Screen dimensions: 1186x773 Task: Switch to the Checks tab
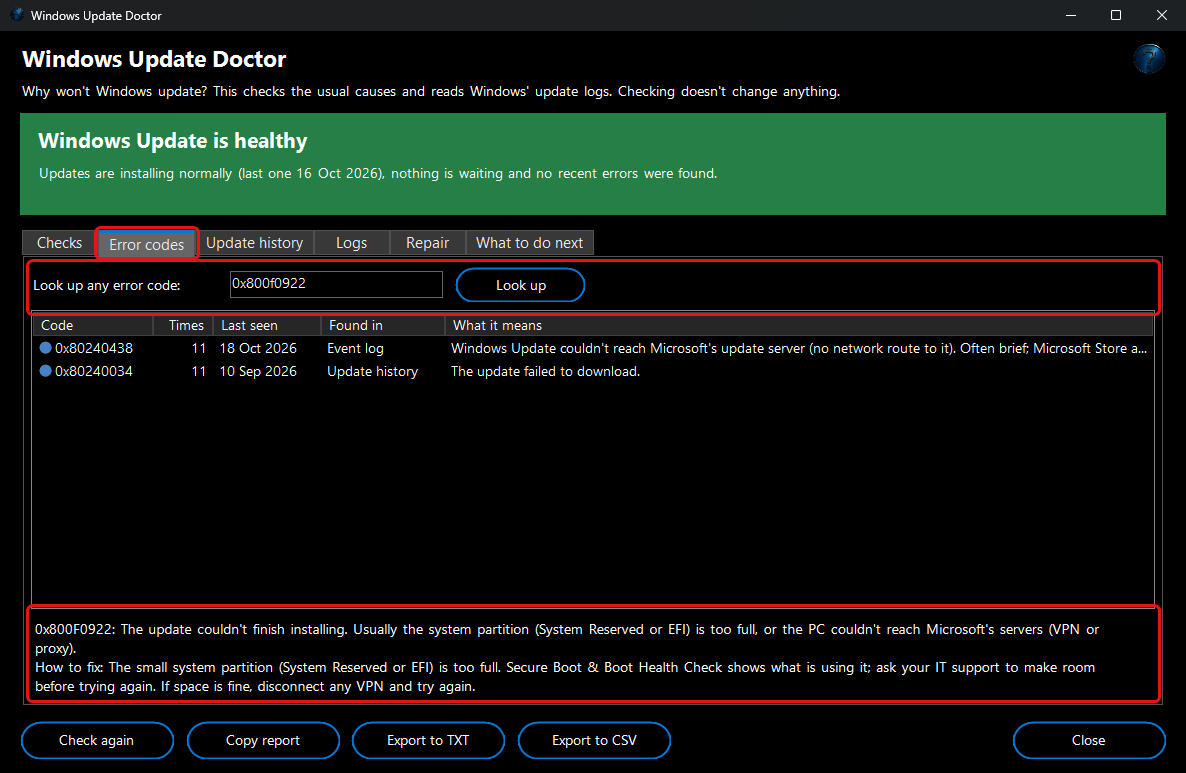(59, 243)
